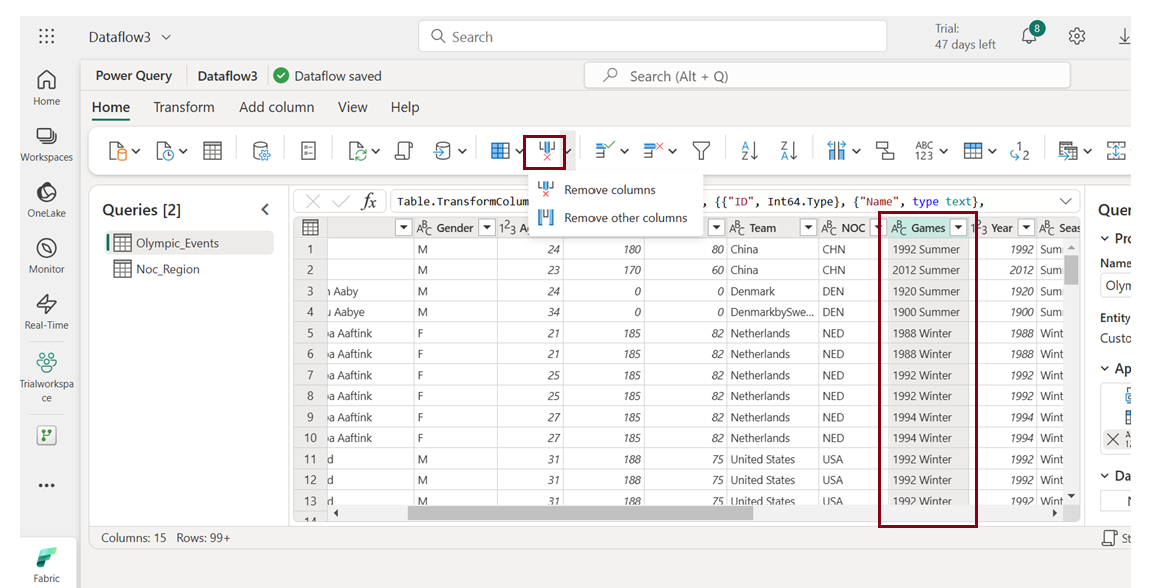Image resolution: width=1159 pixels, height=588 pixels.
Task: Click the Group by icon
Action: [885, 151]
